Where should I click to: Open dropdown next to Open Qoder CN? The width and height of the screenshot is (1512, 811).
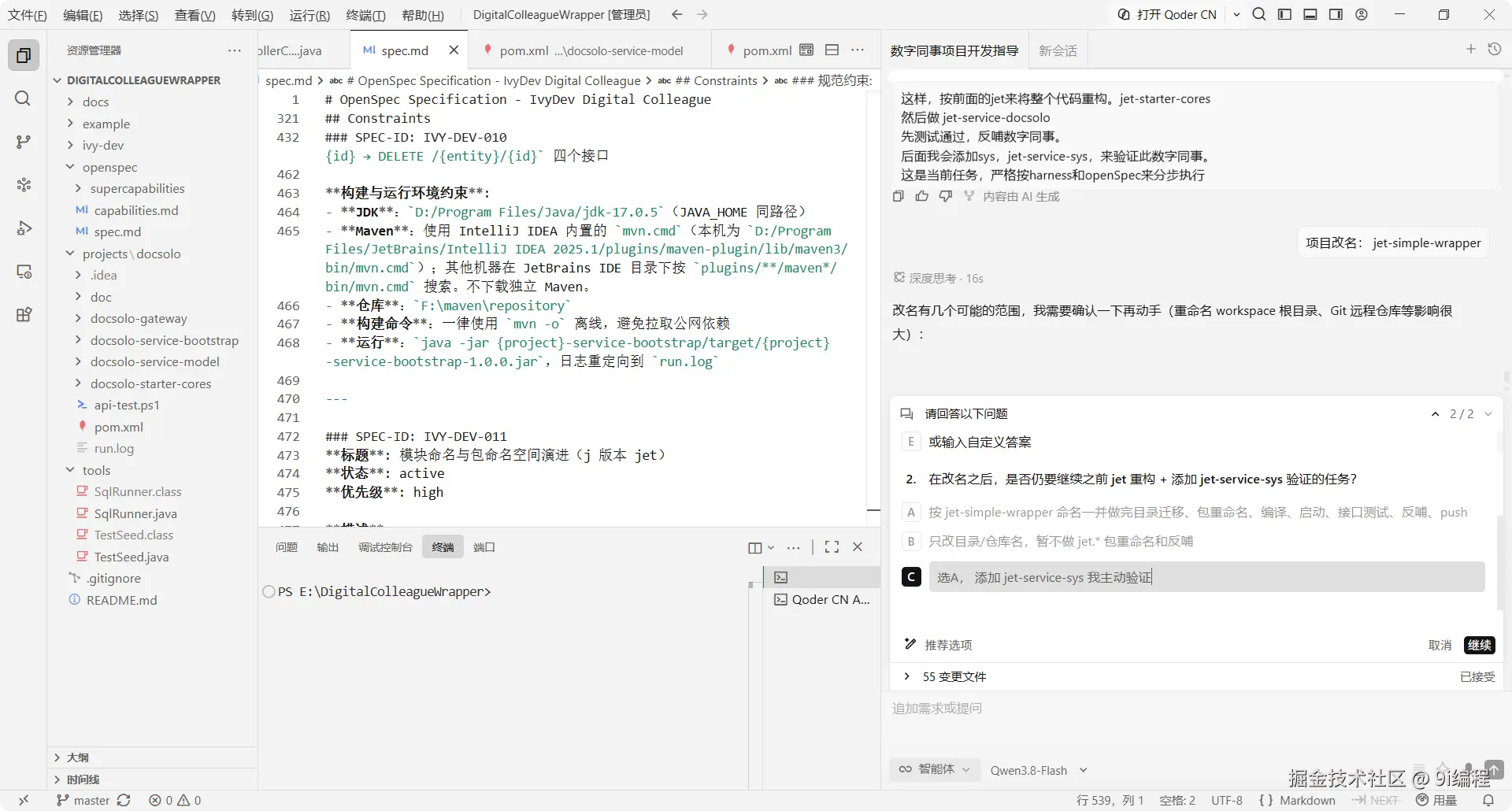pyautogui.click(x=1236, y=14)
